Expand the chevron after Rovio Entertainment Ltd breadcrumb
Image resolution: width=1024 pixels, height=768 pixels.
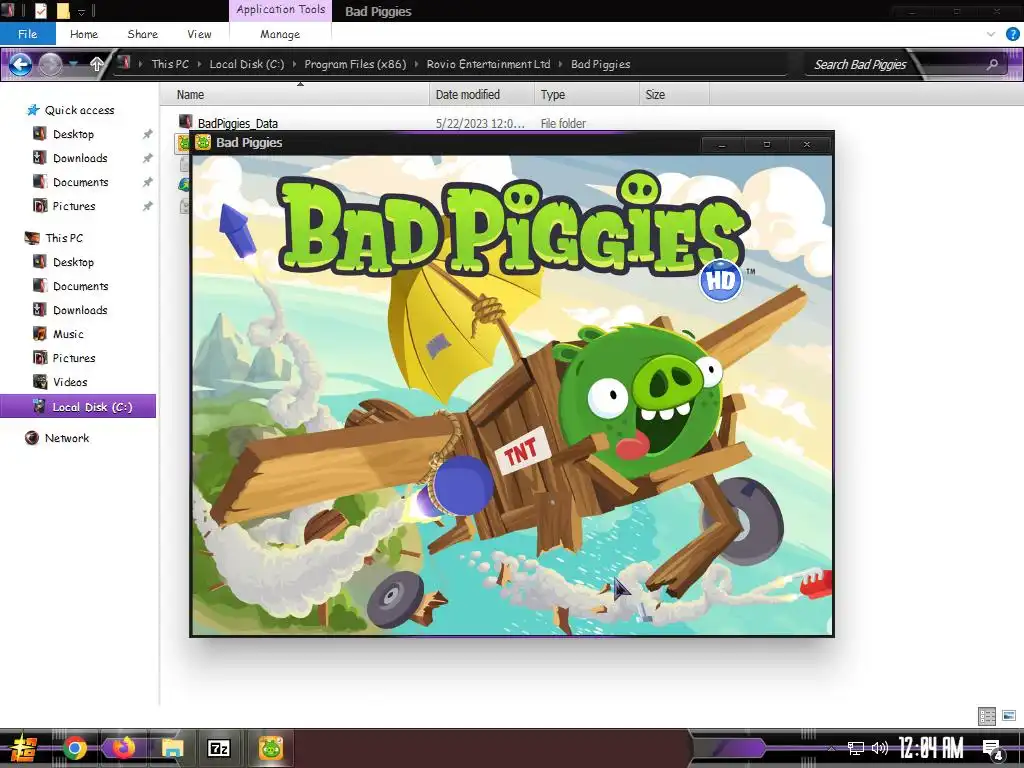pos(560,64)
